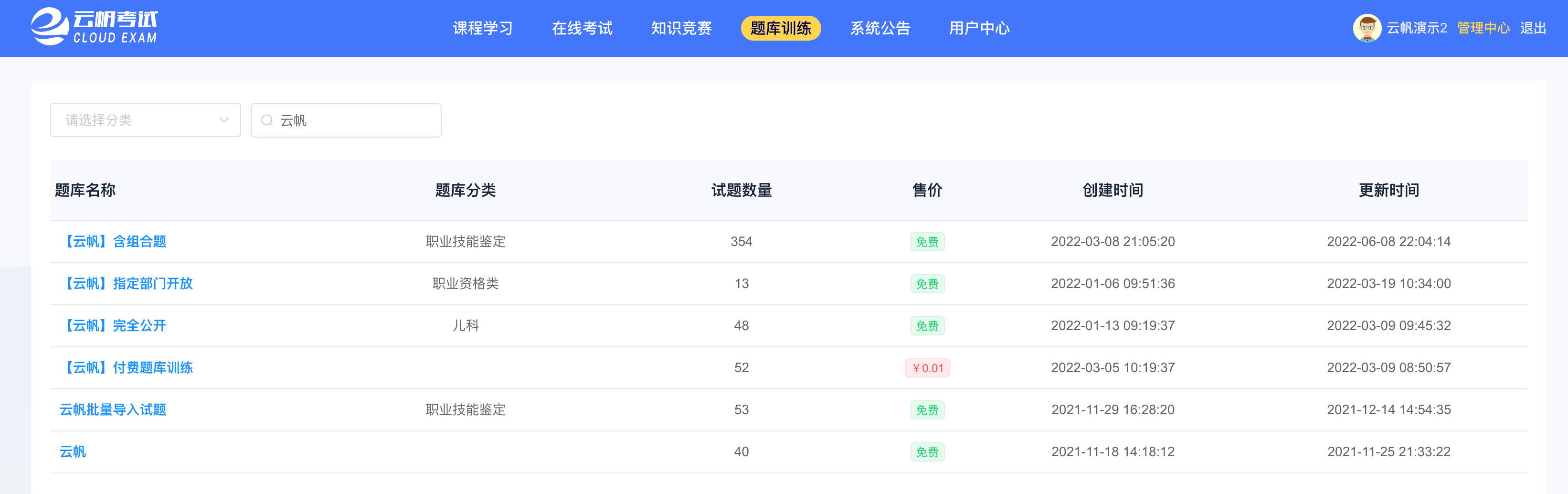Open 【云帆】付费题库训练 question bank

click(127, 367)
